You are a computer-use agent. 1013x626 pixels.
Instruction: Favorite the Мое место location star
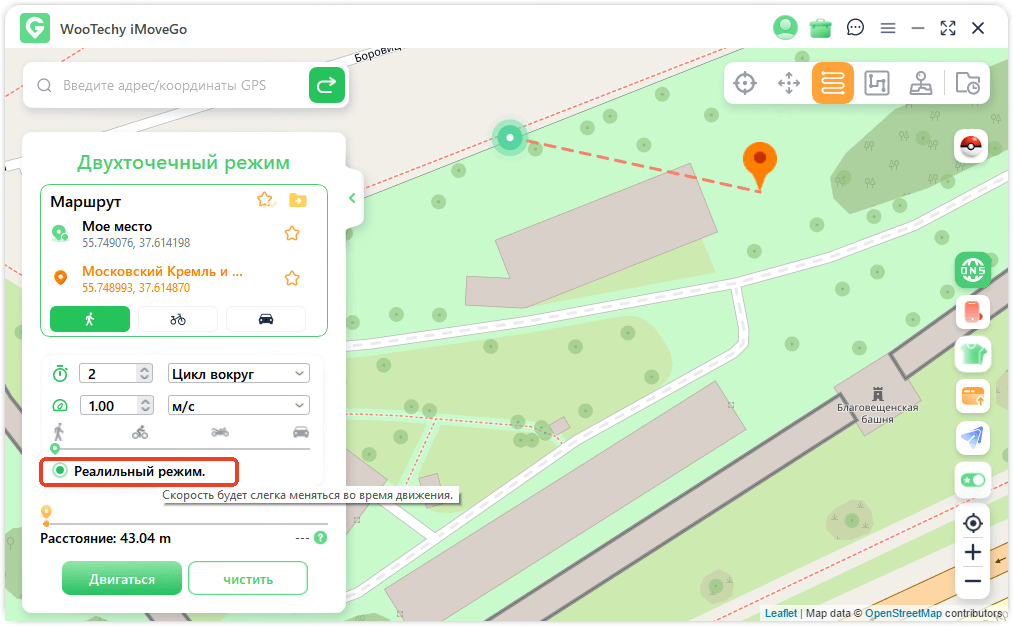(292, 233)
